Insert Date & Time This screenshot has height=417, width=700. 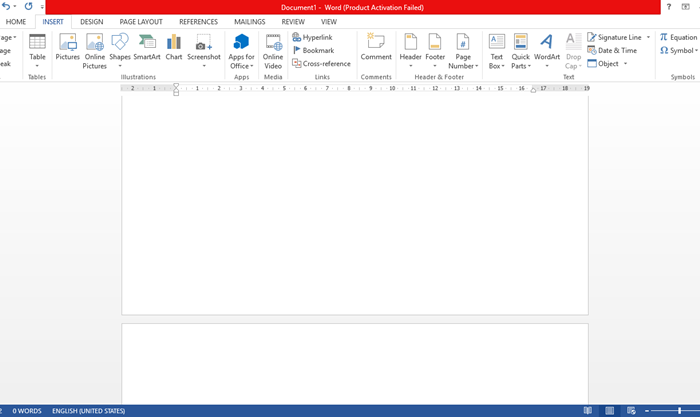point(612,50)
